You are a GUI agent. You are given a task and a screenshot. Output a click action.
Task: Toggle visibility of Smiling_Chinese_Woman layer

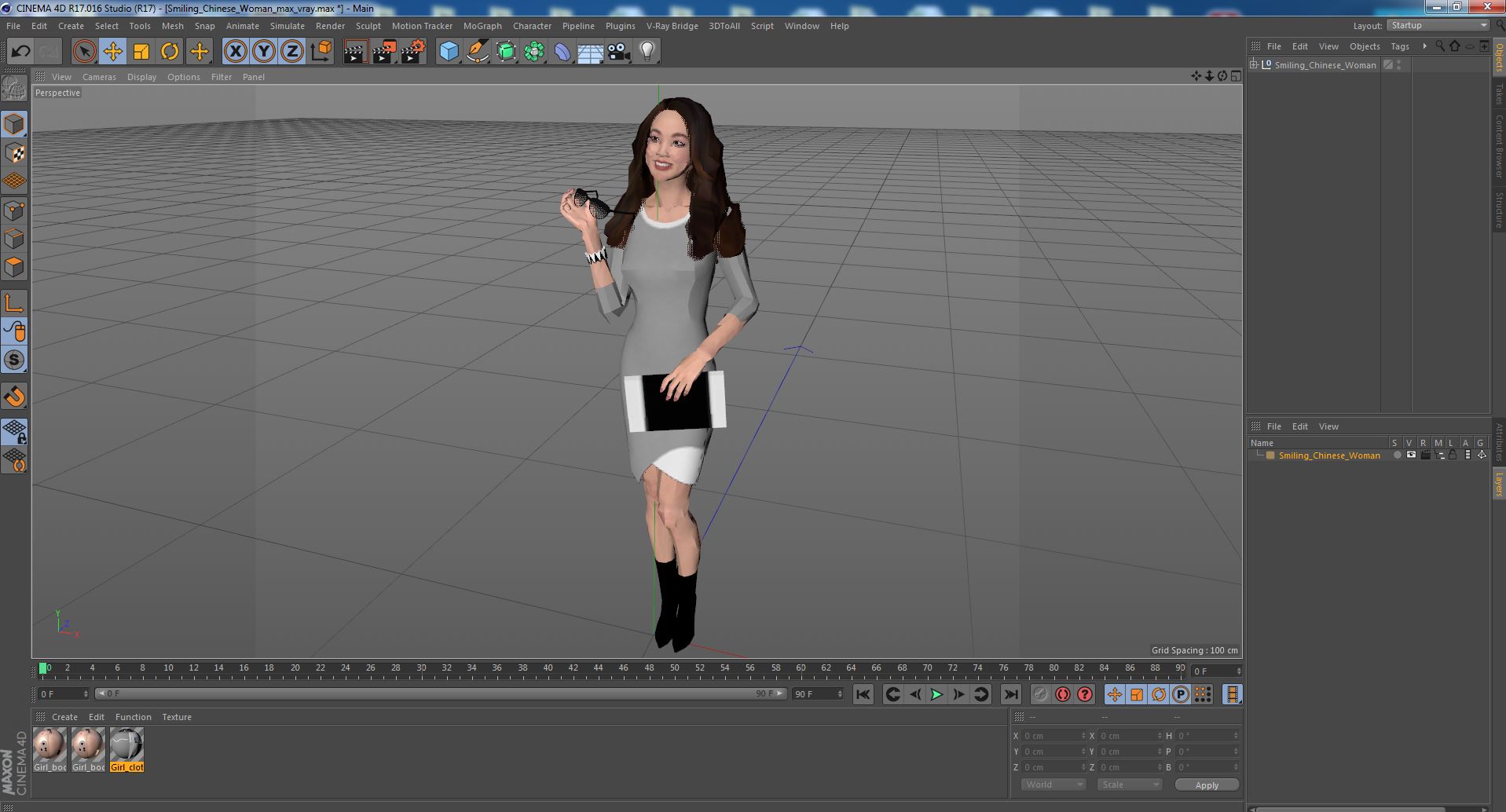tap(1411, 455)
